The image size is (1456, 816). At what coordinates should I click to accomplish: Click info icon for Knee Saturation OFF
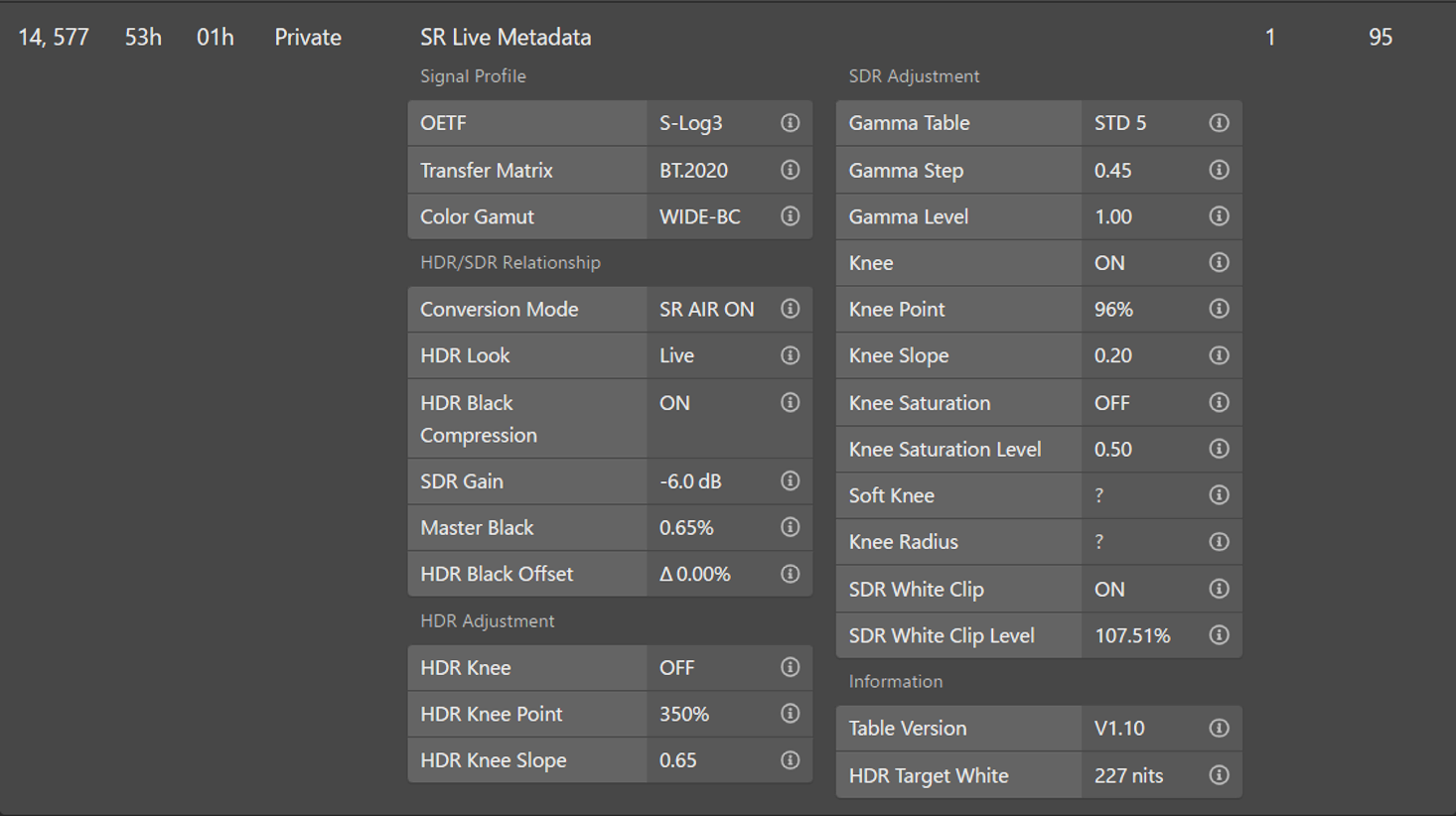(x=1219, y=402)
